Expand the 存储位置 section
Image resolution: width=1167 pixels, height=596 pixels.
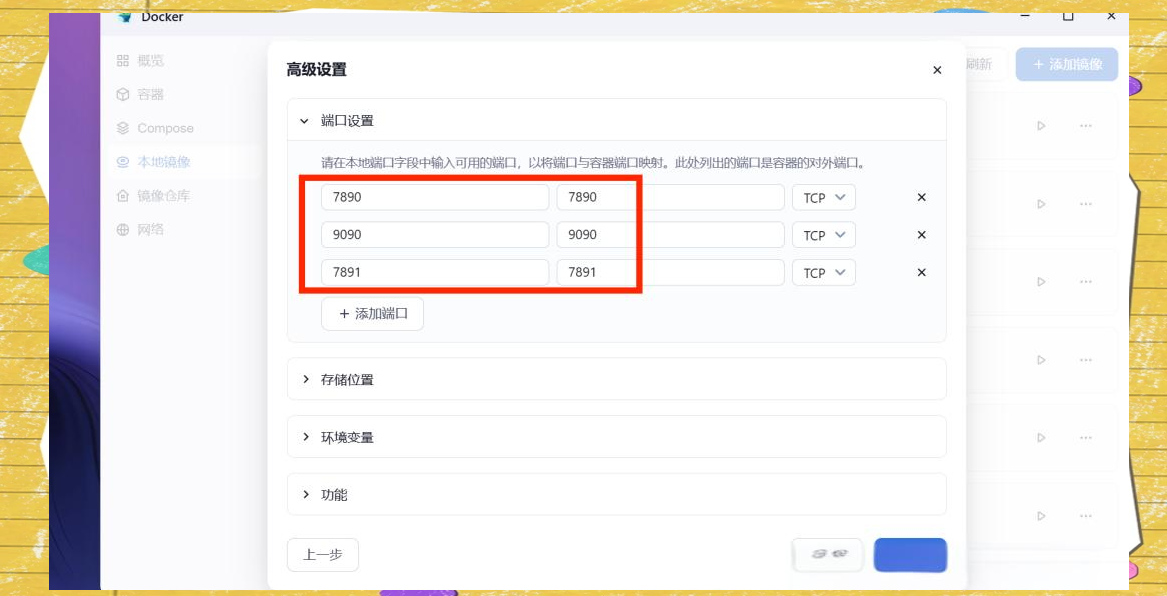(x=306, y=380)
